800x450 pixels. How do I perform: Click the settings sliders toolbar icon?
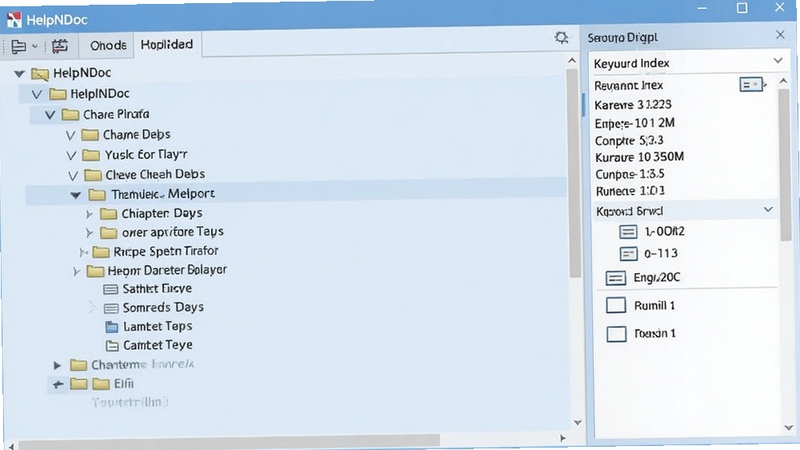click(60, 46)
